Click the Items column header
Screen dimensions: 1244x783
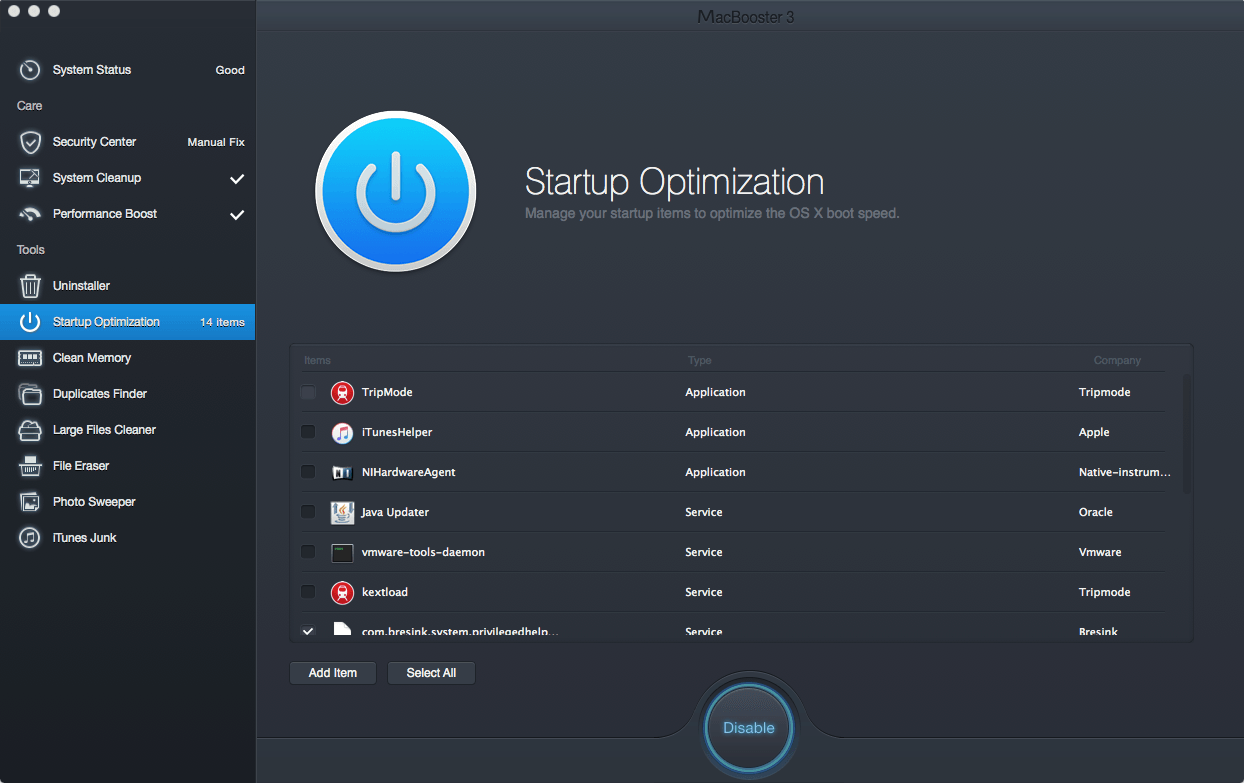point(317,360)
